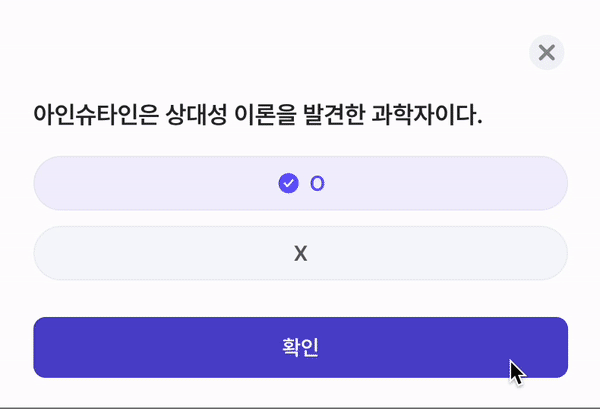Click the purple checkmark icon beside O
The height and width of the screenshot is (409, 600).
[288, 183]
